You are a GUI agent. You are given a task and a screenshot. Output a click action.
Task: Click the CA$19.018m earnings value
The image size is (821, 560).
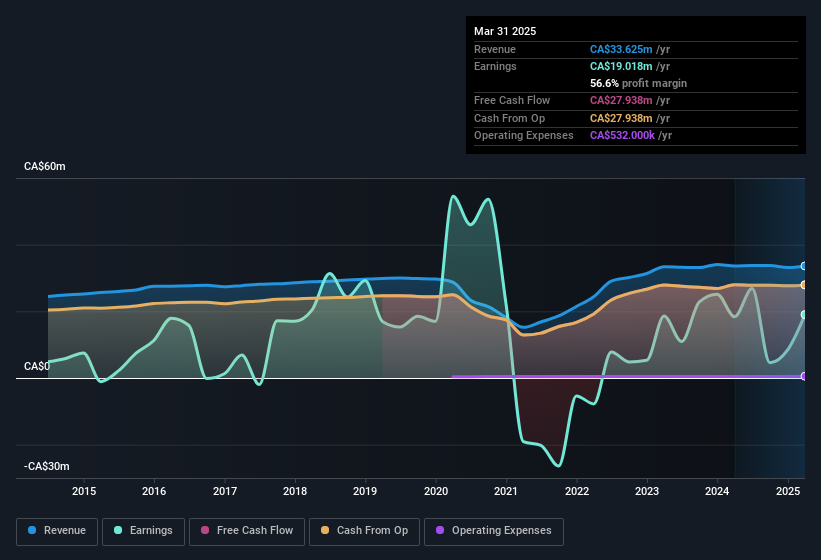tap(621, 66)
